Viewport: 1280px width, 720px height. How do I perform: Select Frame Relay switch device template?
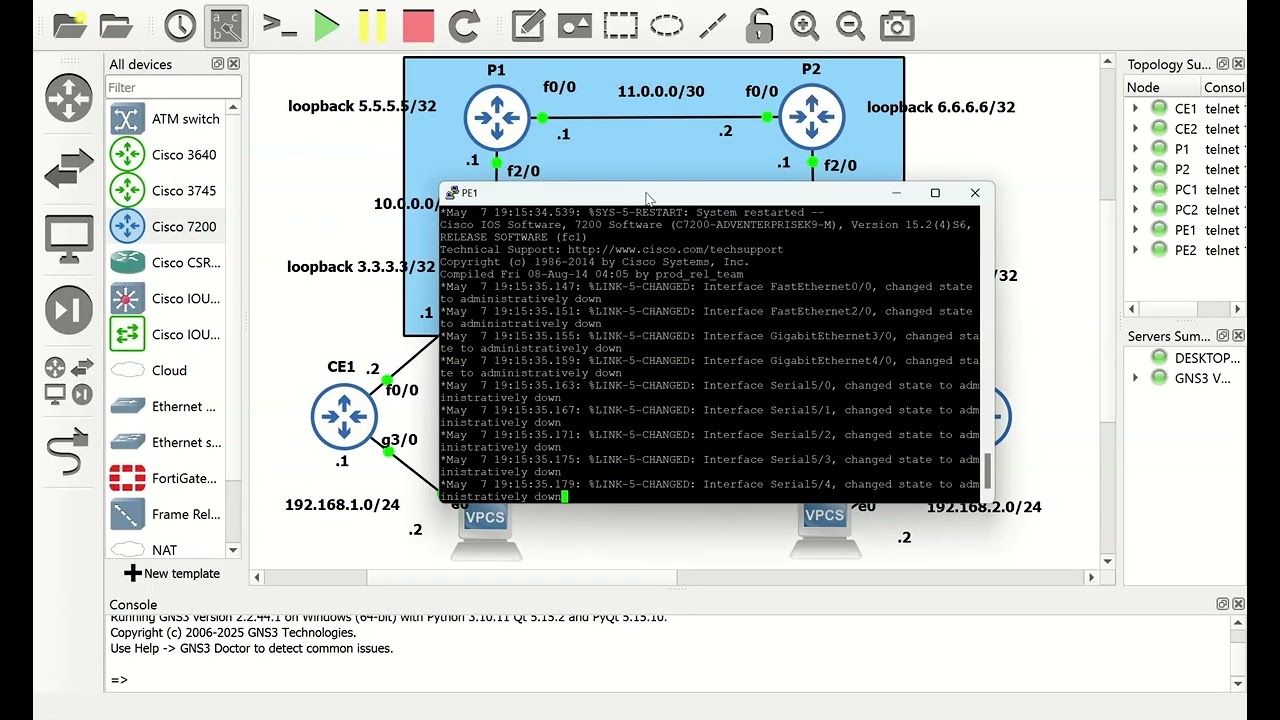coord(166,515)
